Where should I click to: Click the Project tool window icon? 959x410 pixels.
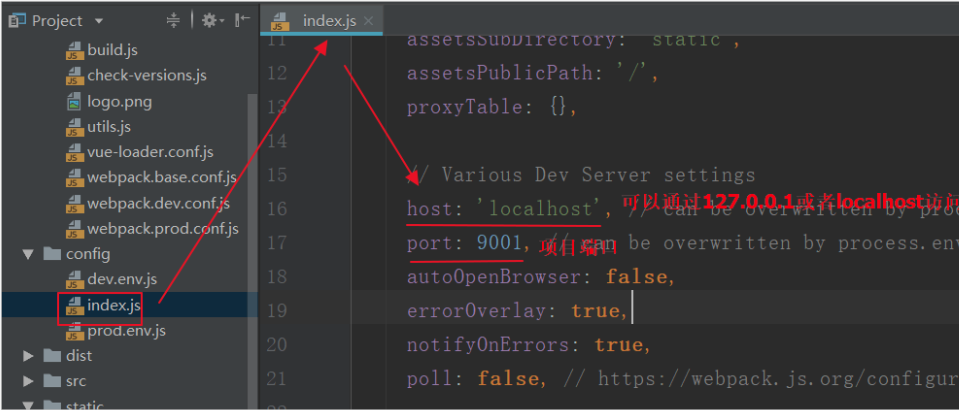pos(17,21)
